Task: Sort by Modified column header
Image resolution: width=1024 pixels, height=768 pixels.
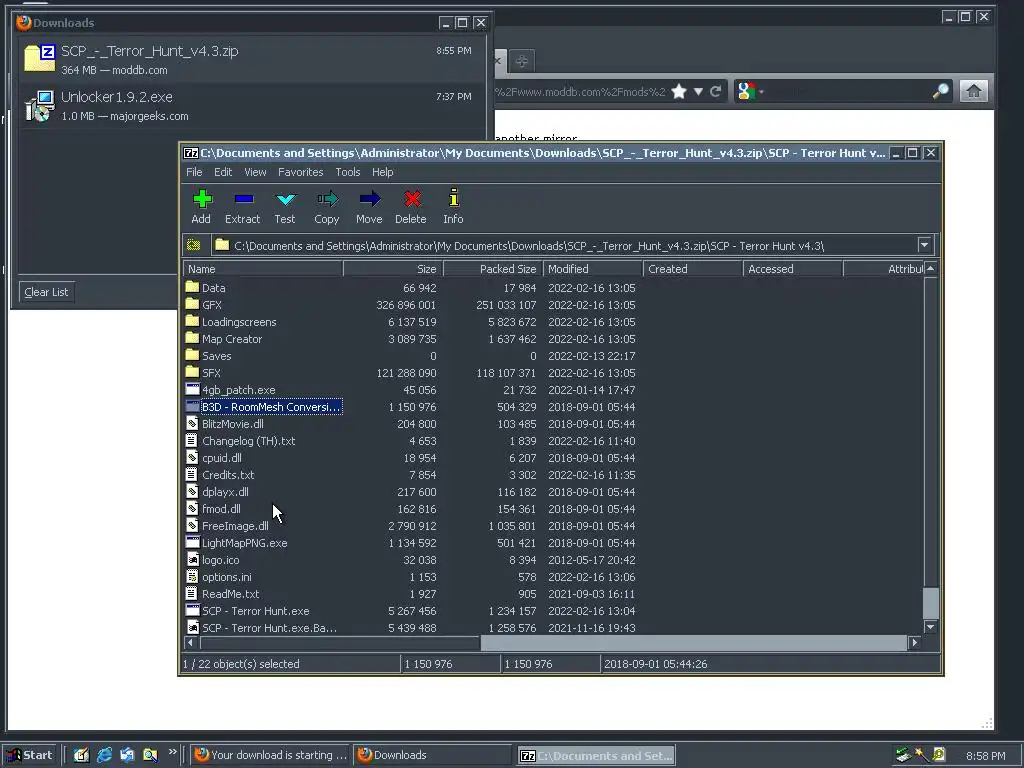Action: [x=593, y=269]
